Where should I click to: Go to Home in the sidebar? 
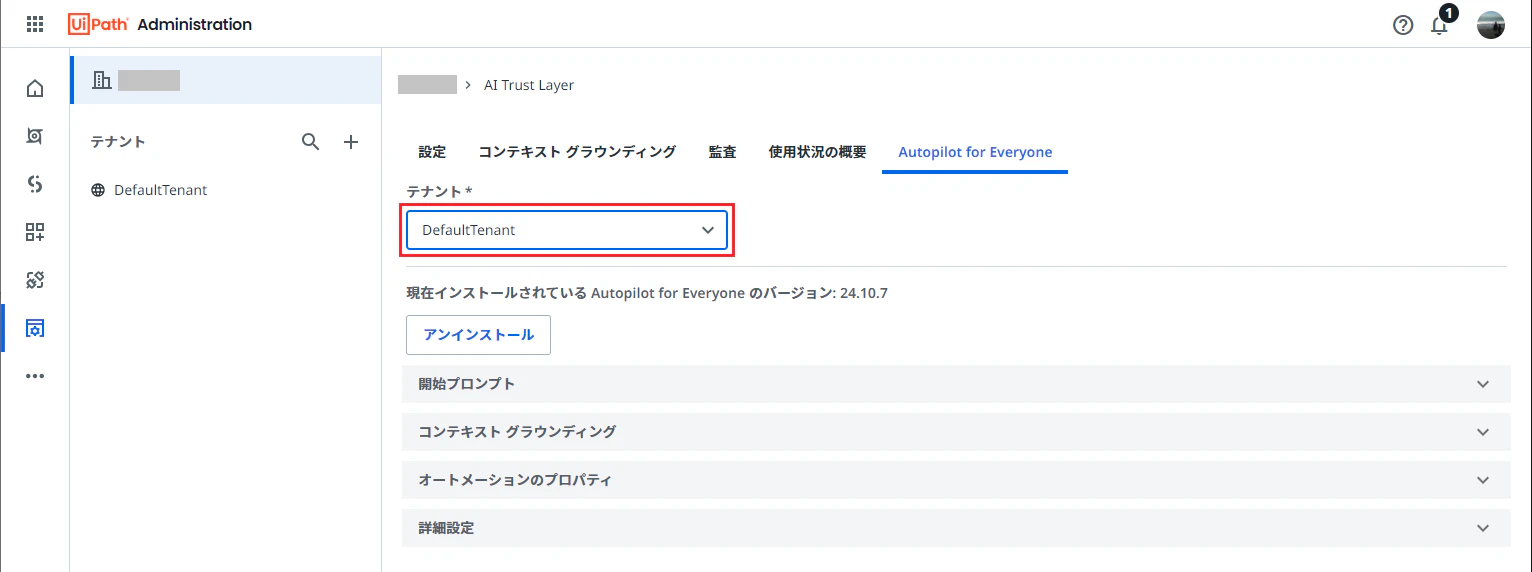click(35, 89)
